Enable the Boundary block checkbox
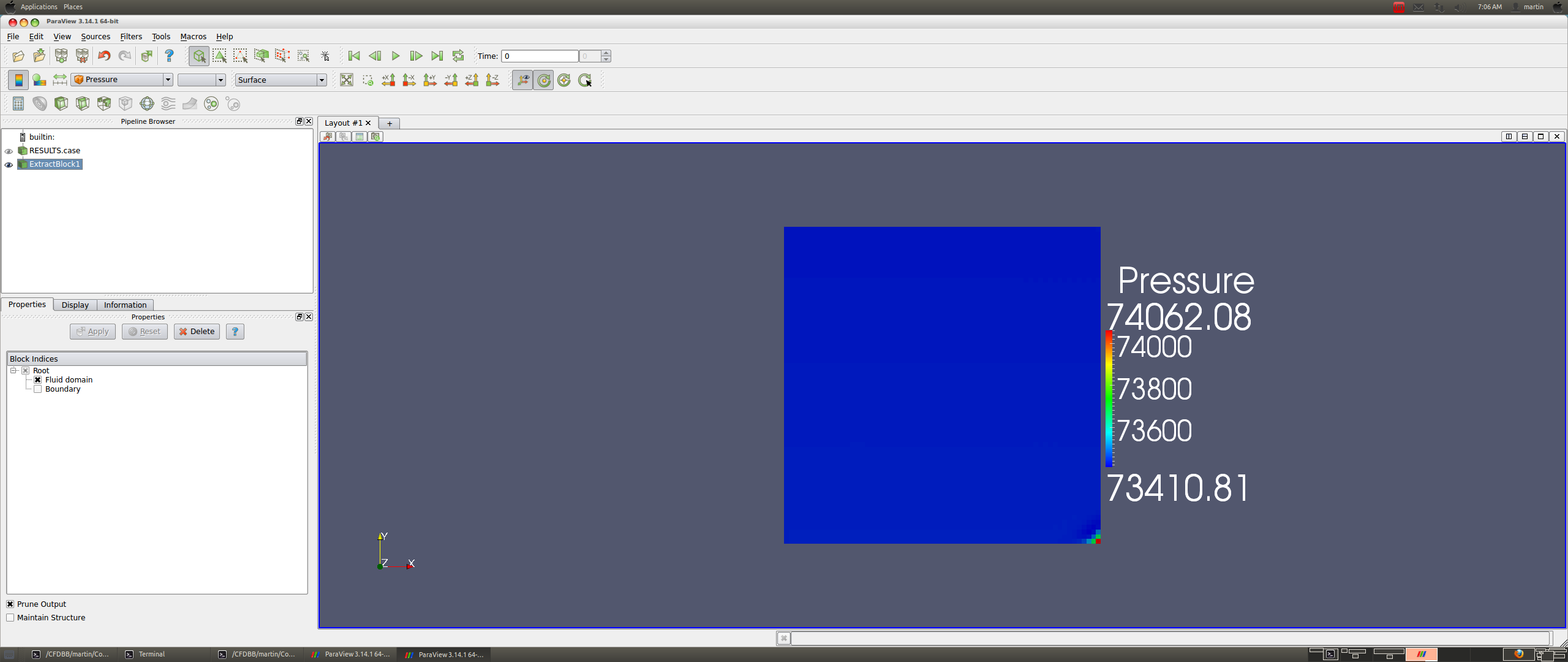 38,389
